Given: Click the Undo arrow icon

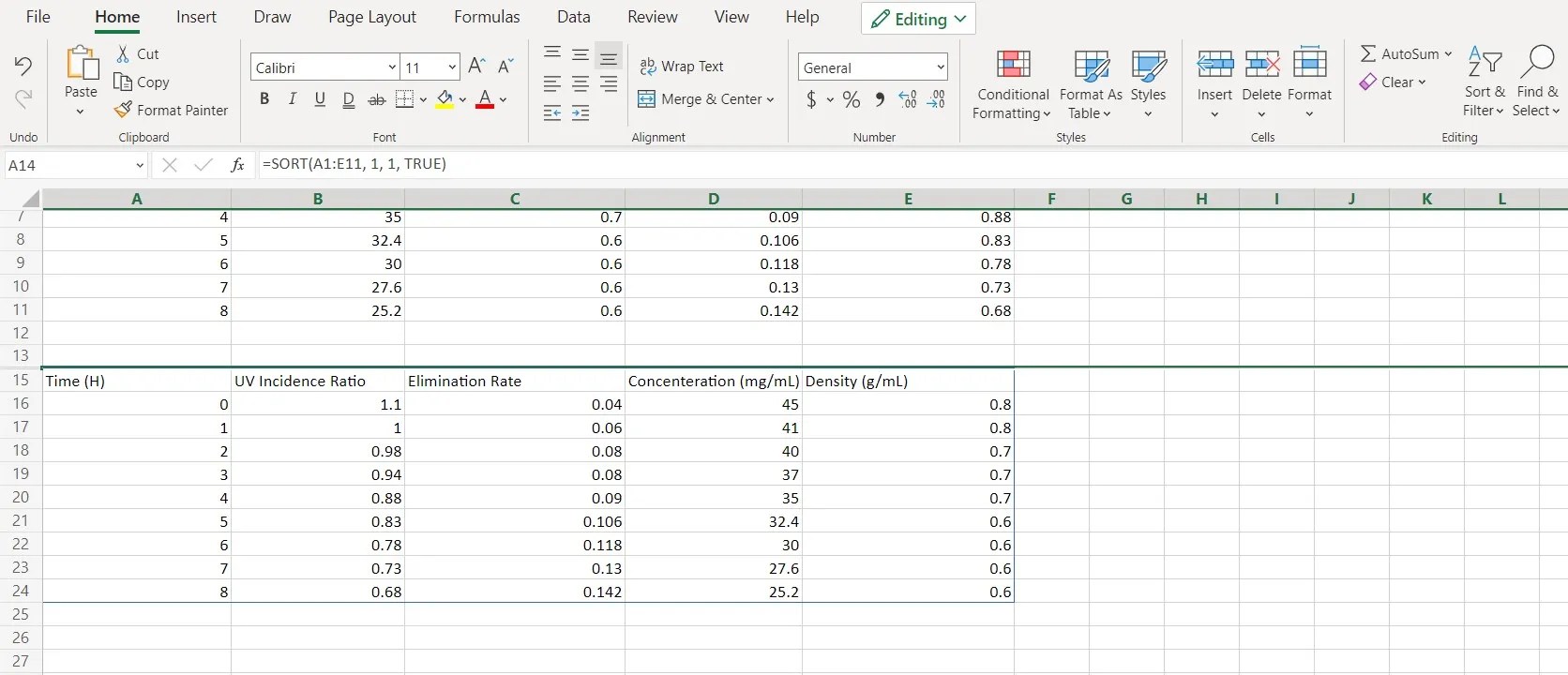Looking at the screenshot, I should click(x=23, y=66).
